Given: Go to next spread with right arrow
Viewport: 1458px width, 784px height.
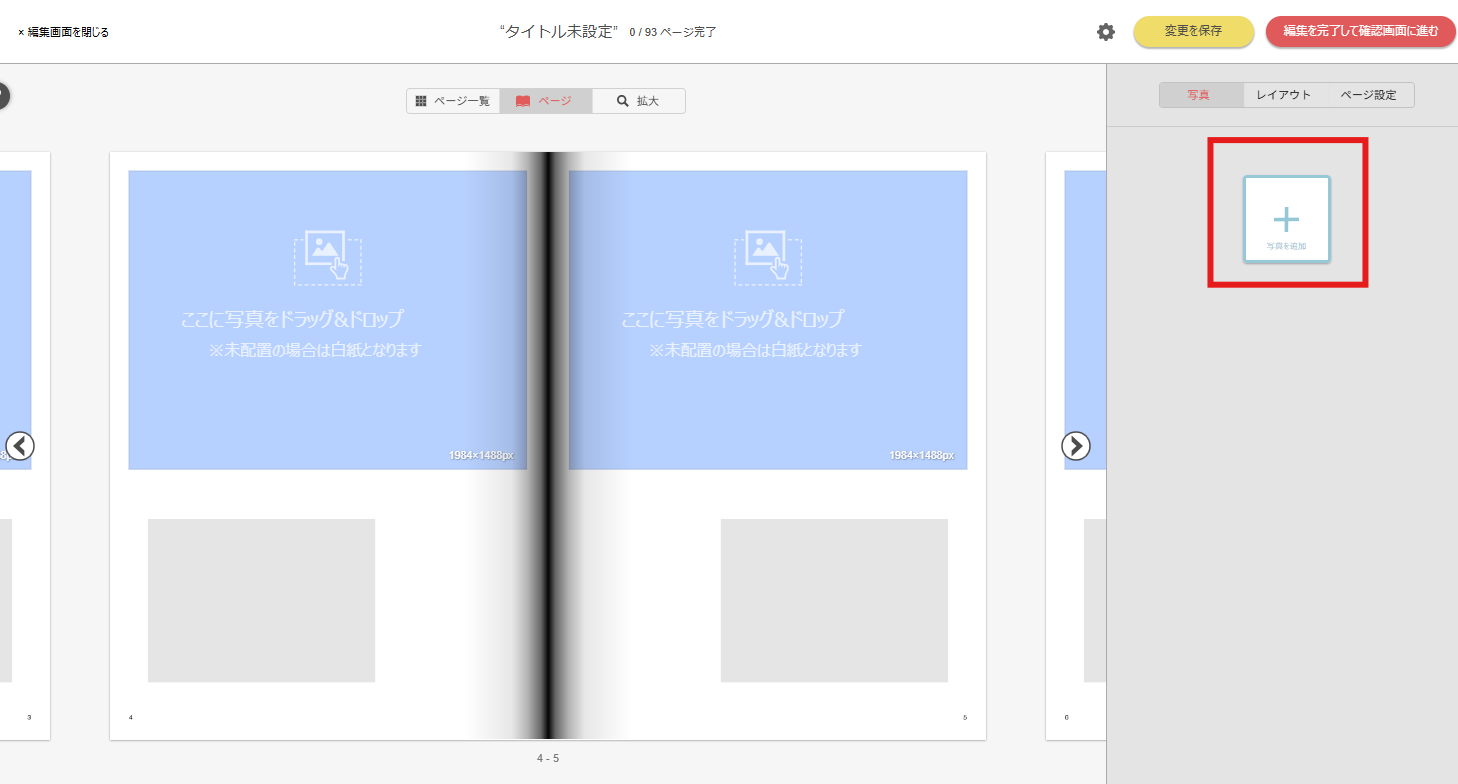Looking at the screenshot, I should [x=1076, y=445].
